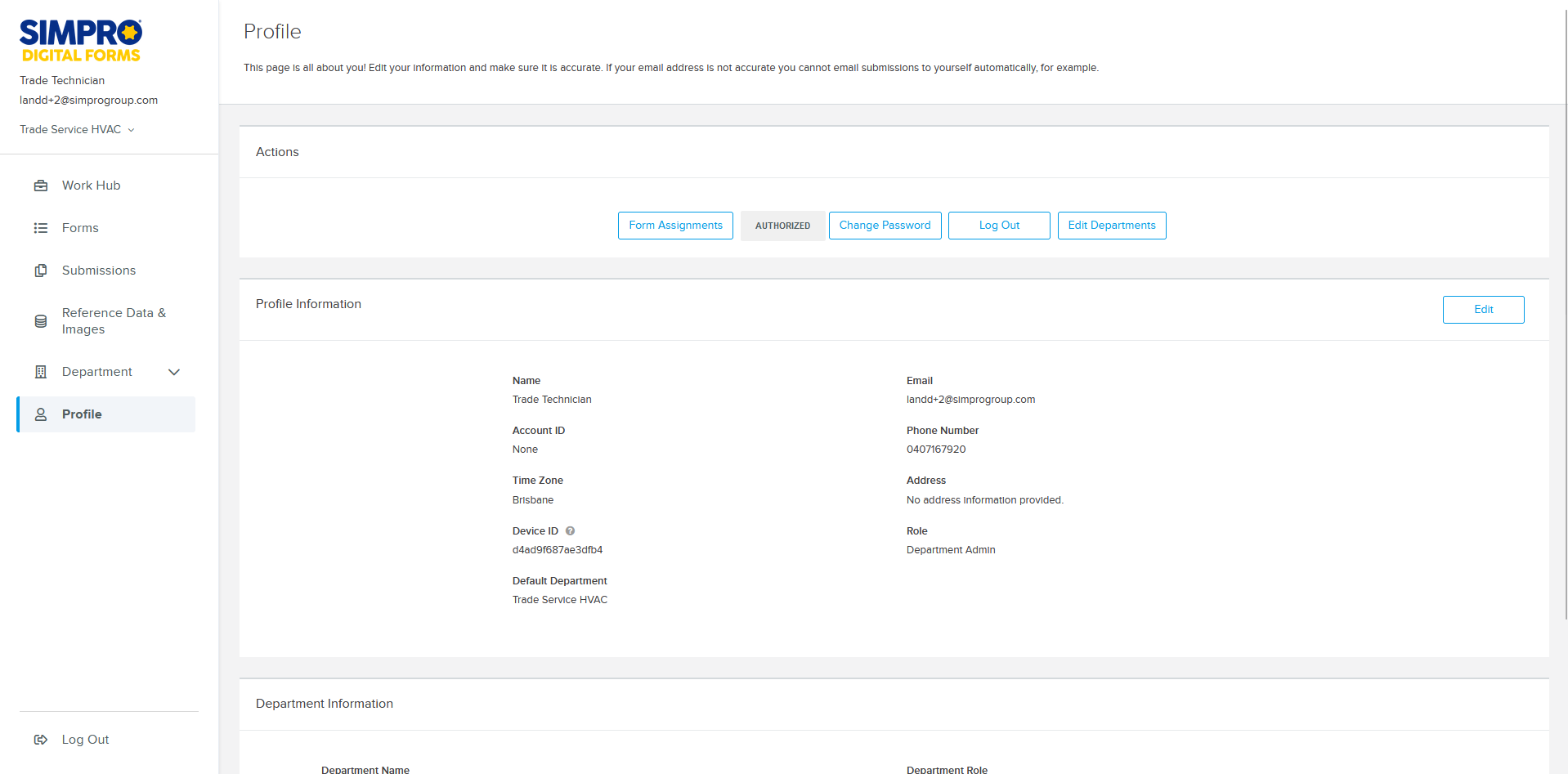Click the Reference Data database icon

[41, 321]
